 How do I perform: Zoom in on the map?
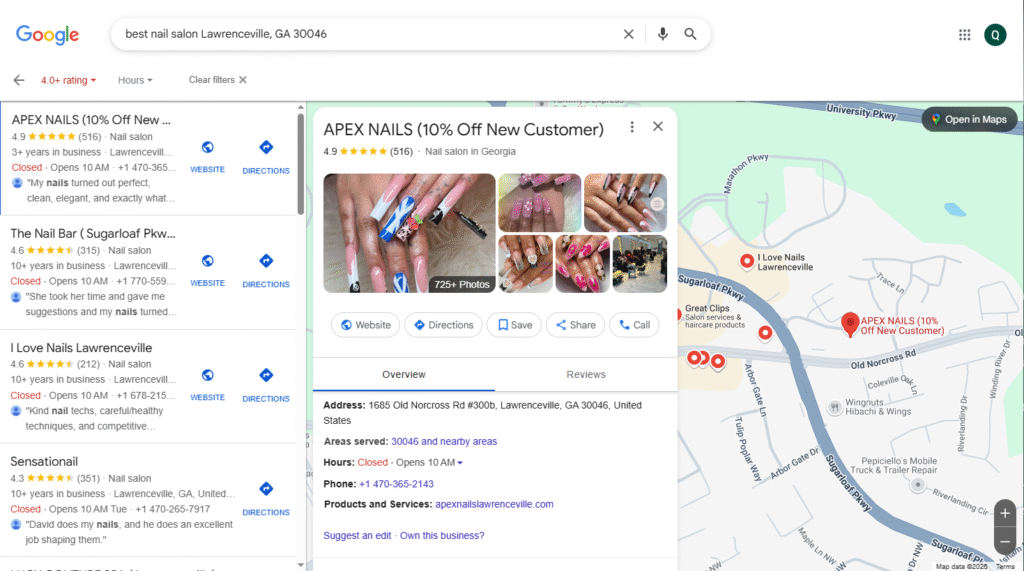1005,513
